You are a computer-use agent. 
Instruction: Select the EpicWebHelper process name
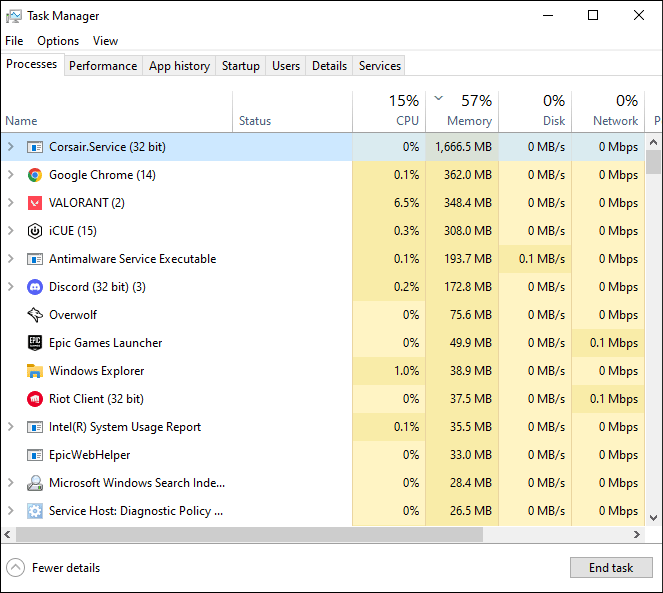(x=89, y=455)
